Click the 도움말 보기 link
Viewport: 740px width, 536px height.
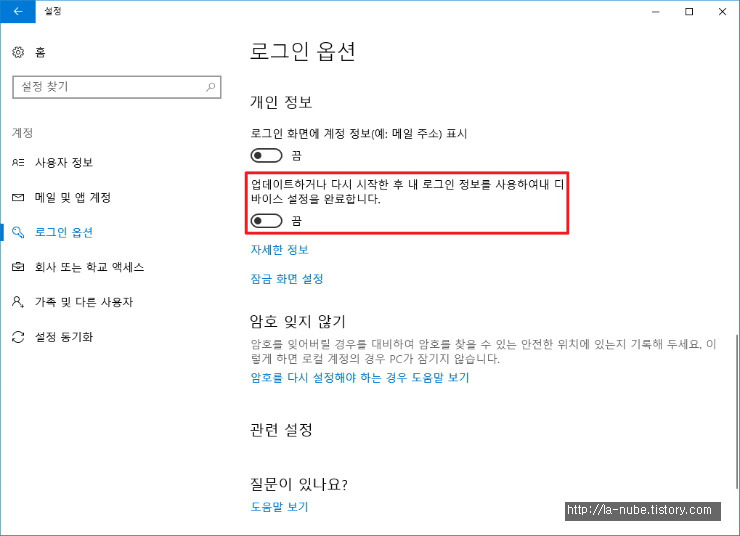pyautogui.click(x=279, y=507)
